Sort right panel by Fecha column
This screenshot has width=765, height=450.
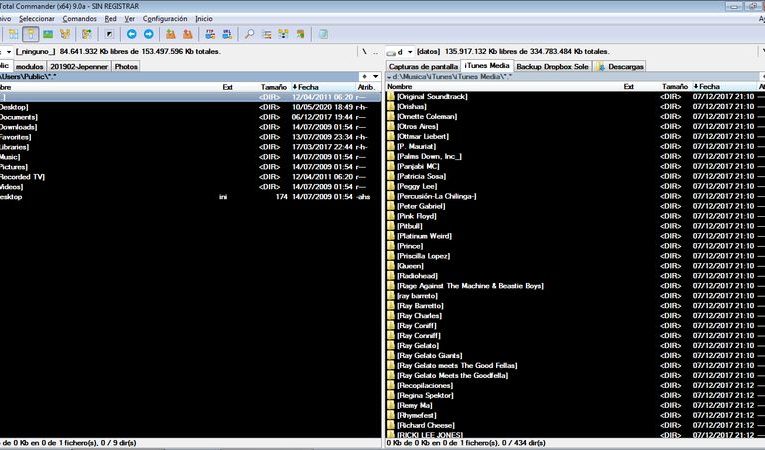(707, 86)
